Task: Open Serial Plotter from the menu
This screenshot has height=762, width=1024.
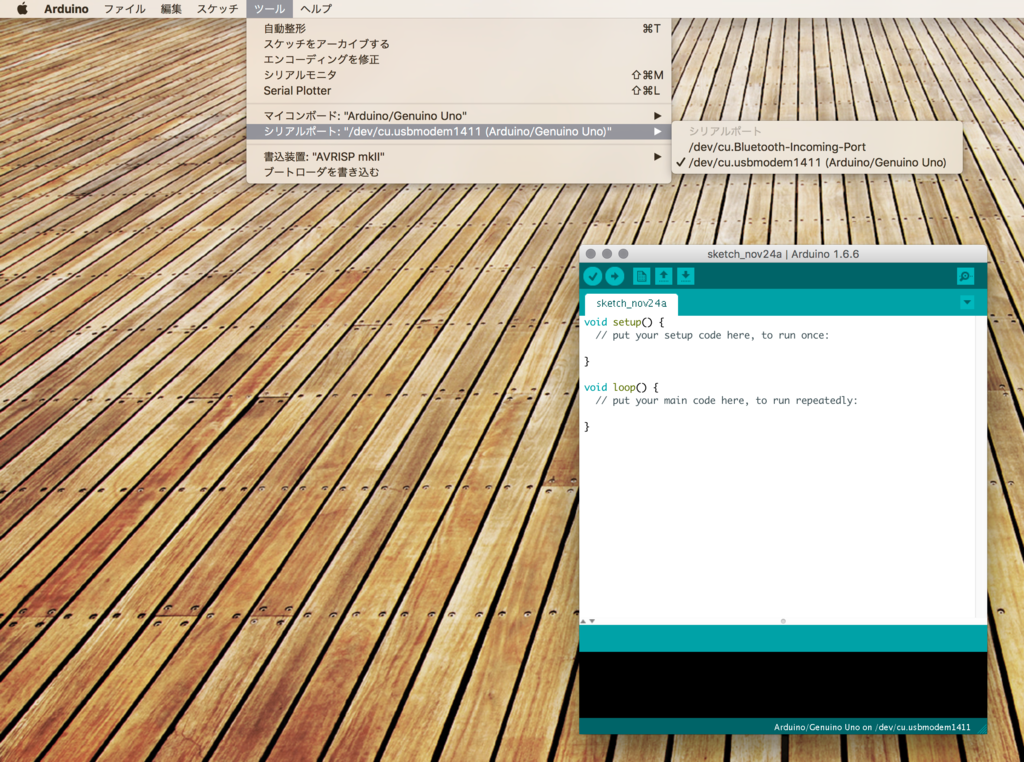Action: [458, 91]
